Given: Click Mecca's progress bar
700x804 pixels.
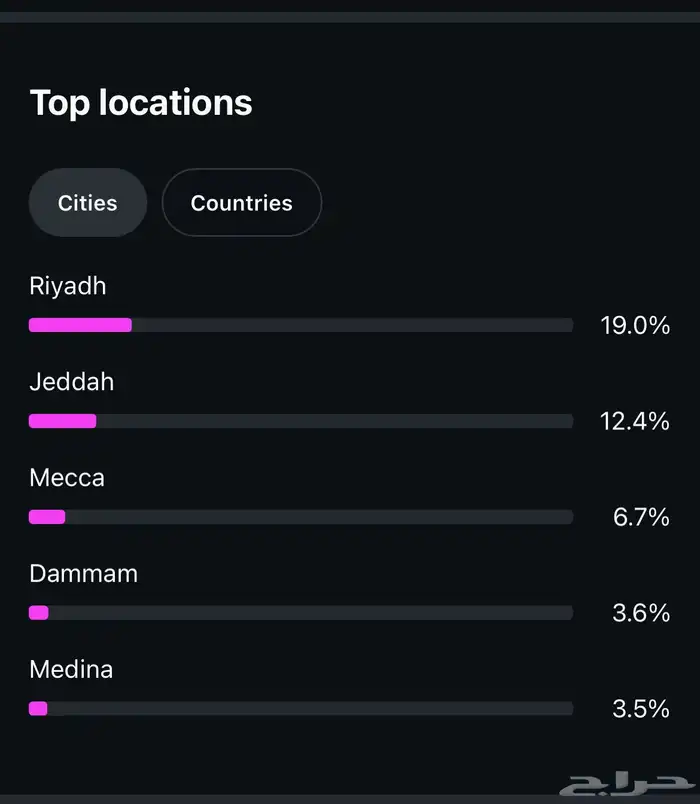Looking at the screenshot, I should click(x=300, y=517).
